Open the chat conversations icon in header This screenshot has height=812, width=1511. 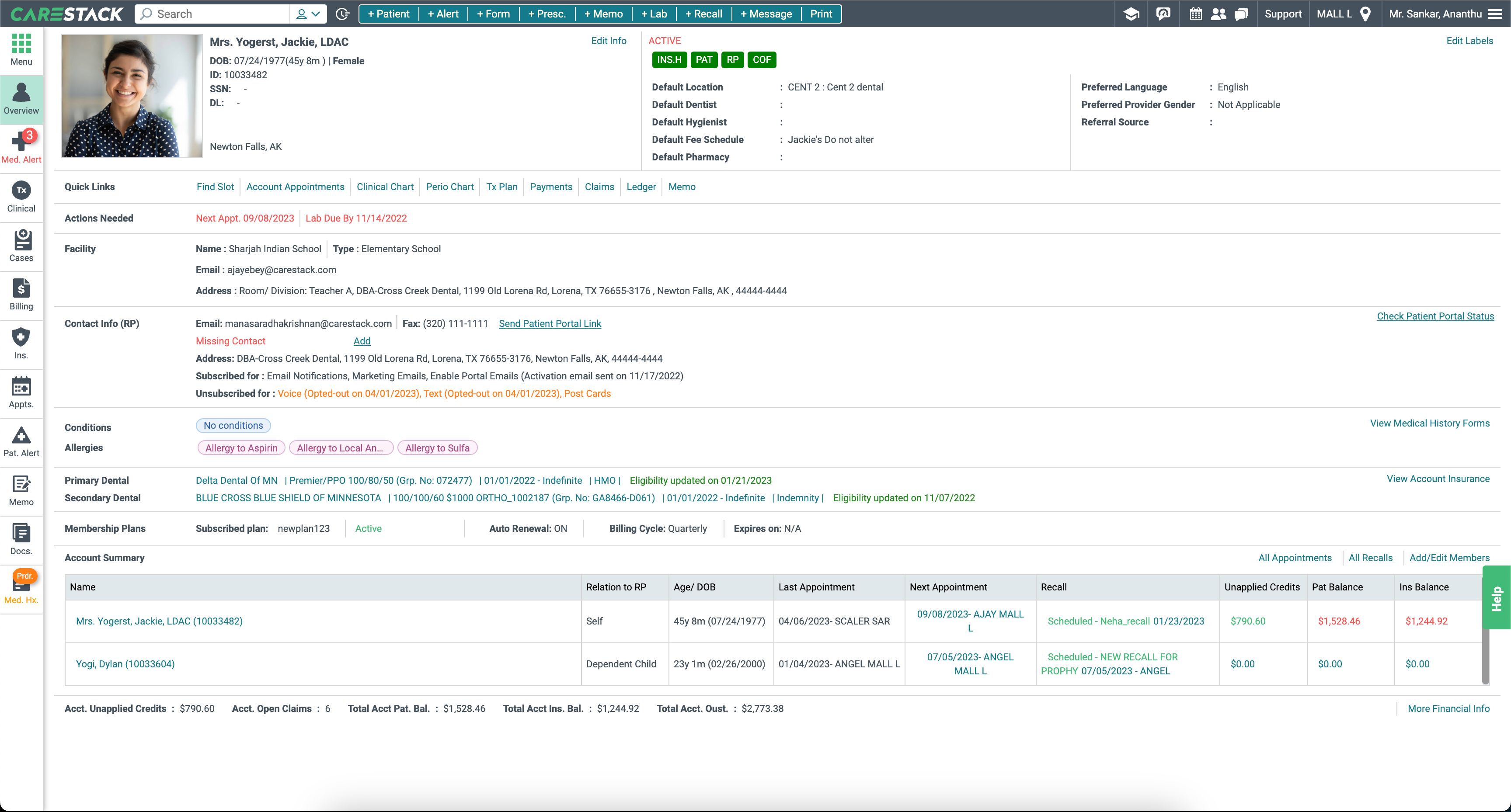pyautogui.click(x=1241, y=14)
